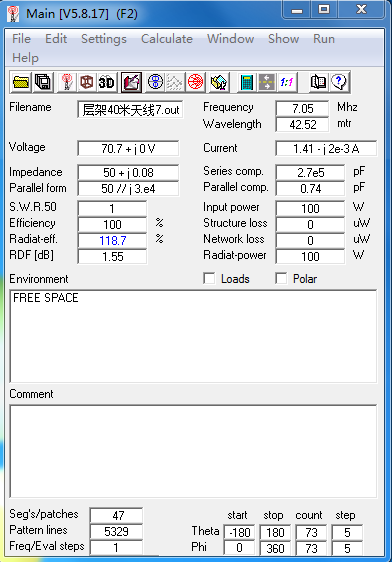Open the Calculate menu
The height and width of the screenshot is (562, 392).
(167, 39)
